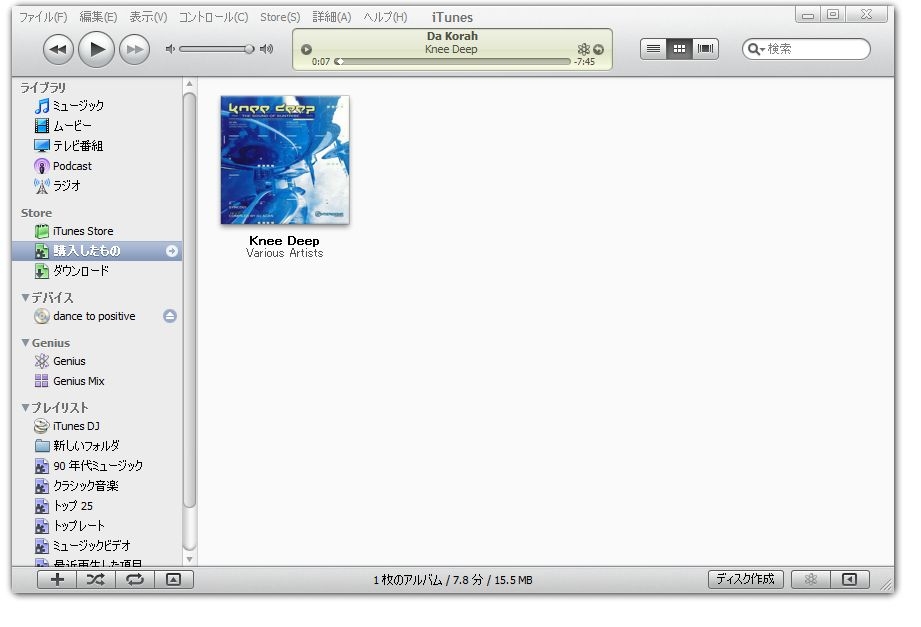Image resolution: width=921 pixels, height=627 pixels.
Task: Toggle repeat playback
Action: click(135, 580)
